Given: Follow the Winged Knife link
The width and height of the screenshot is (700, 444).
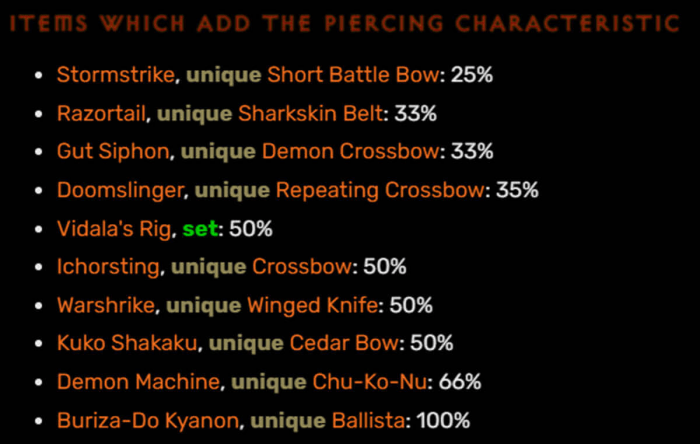Looking at the screenshot, I should [312, 305].
